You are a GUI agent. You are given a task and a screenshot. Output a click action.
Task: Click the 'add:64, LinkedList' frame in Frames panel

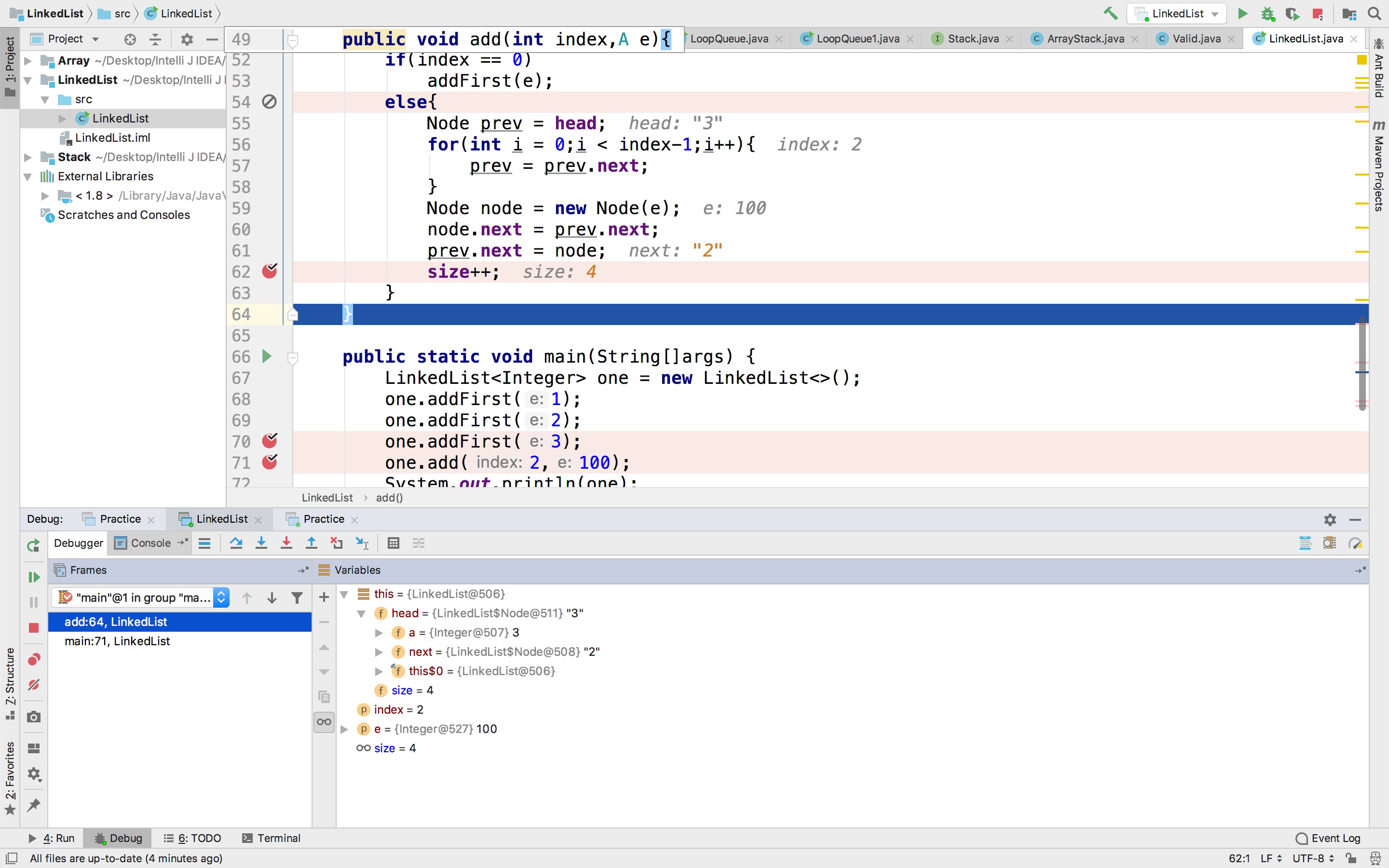pos(115,621)
